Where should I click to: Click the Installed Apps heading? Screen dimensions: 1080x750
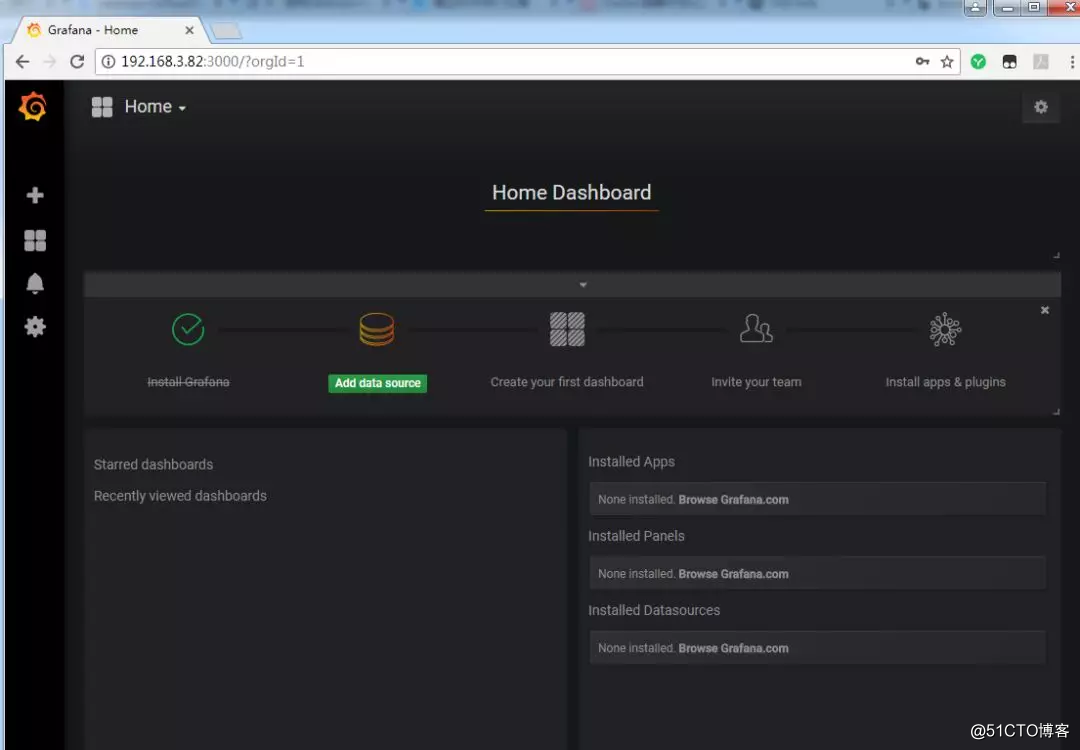point(632,462)
